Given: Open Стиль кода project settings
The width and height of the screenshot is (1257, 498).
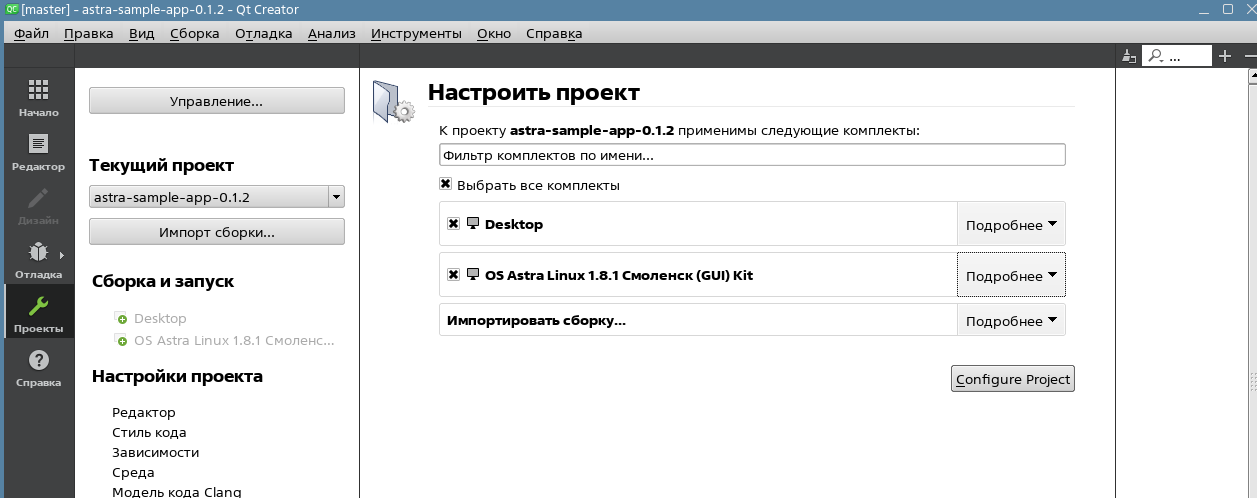Looking at the screenshot, I should tap(149, 433).
